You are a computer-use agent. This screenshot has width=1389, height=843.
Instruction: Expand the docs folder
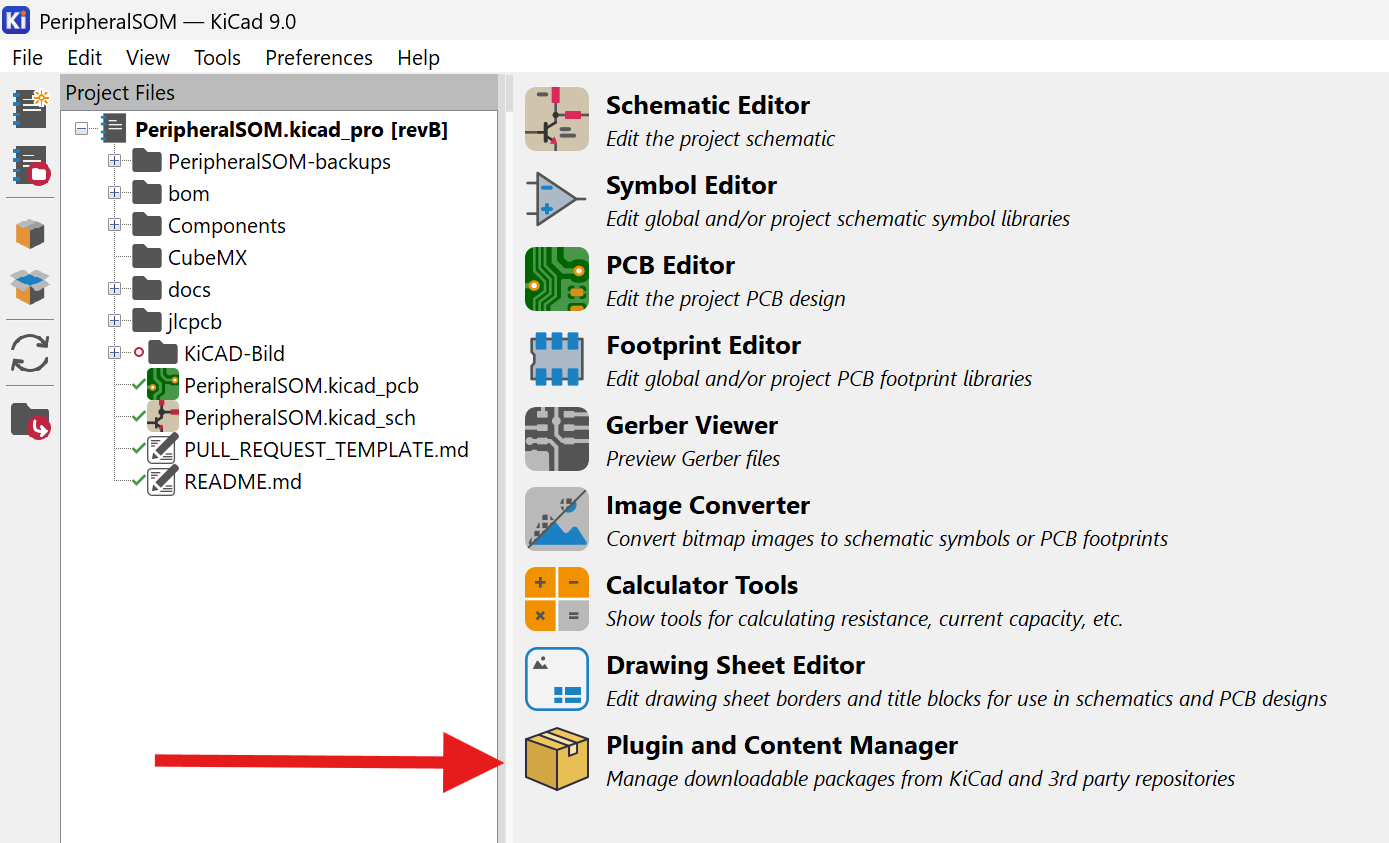pos(117,289)
